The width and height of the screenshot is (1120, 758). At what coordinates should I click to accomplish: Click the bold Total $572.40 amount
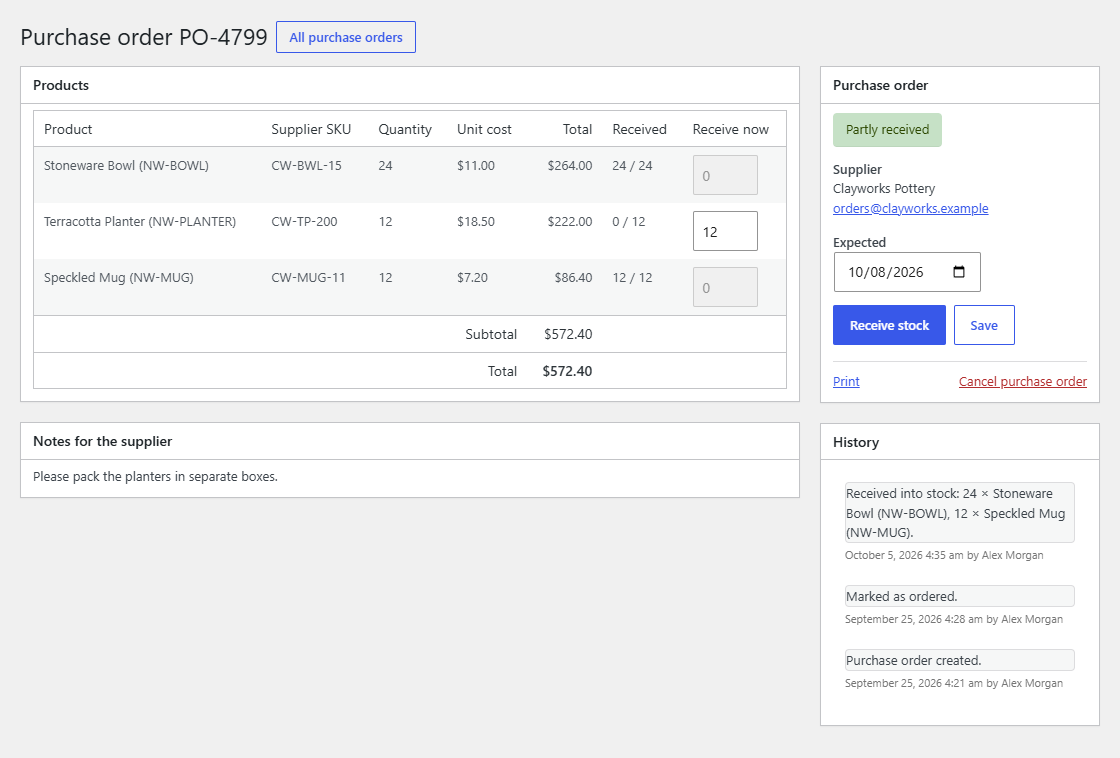click(x=567, y=371)
